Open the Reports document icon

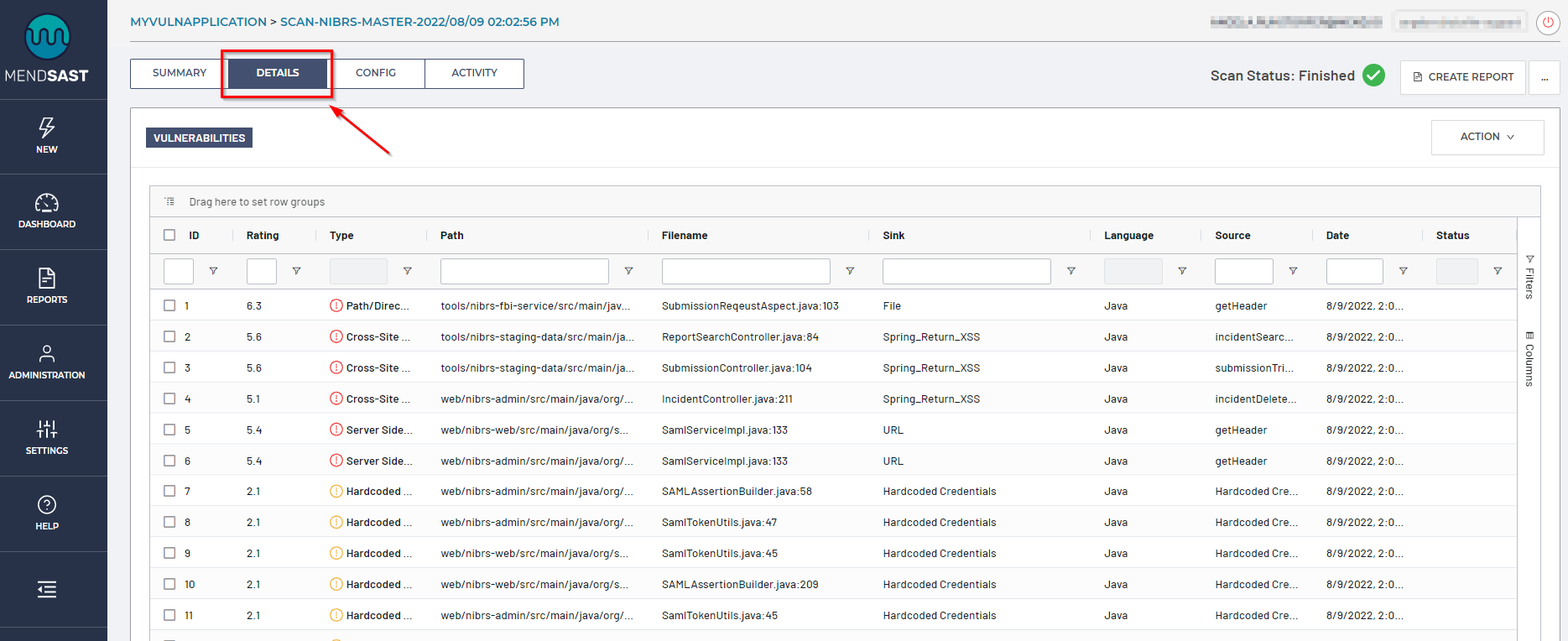pyautogui.click(x=47, y=279)
